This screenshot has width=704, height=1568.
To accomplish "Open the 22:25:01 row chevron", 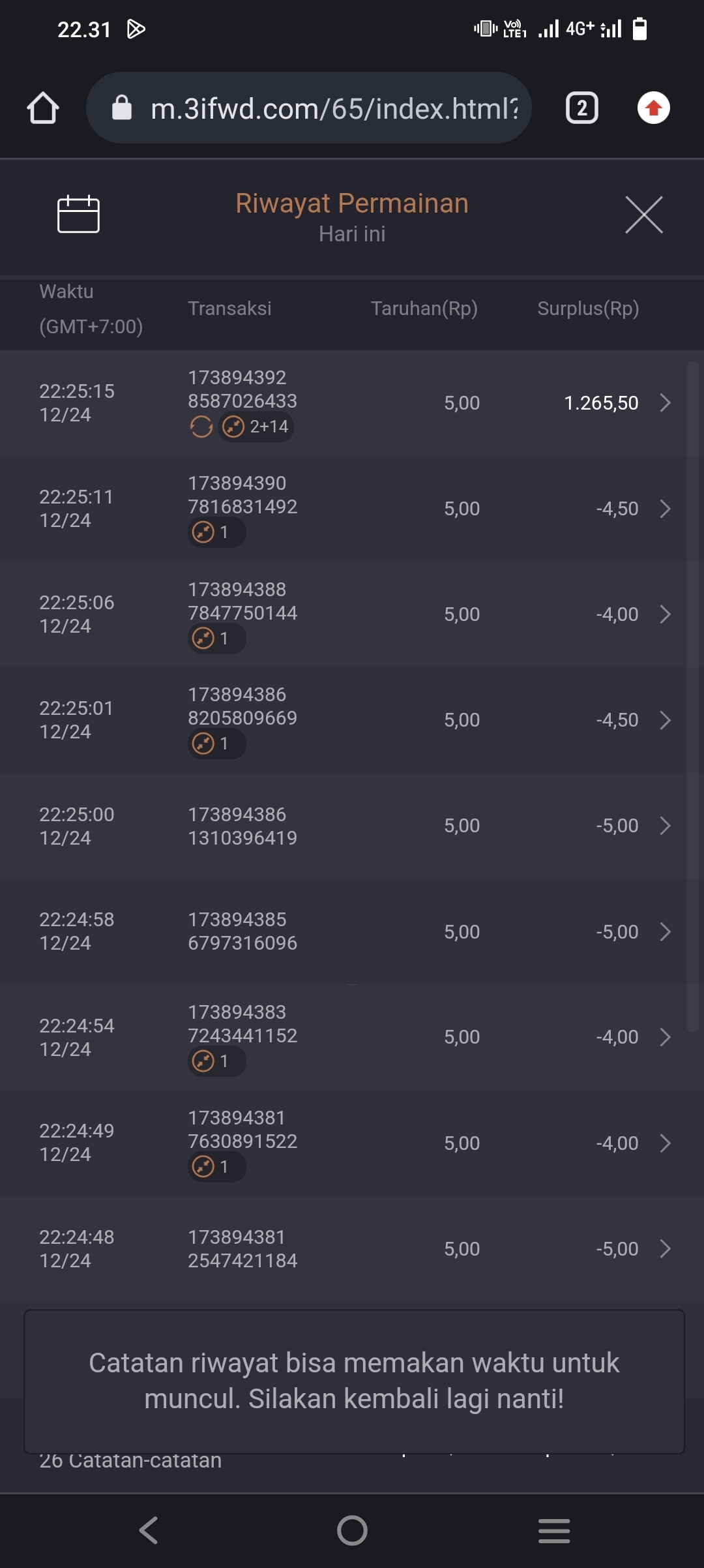I will pyautogui.click(x=665, y=720).
